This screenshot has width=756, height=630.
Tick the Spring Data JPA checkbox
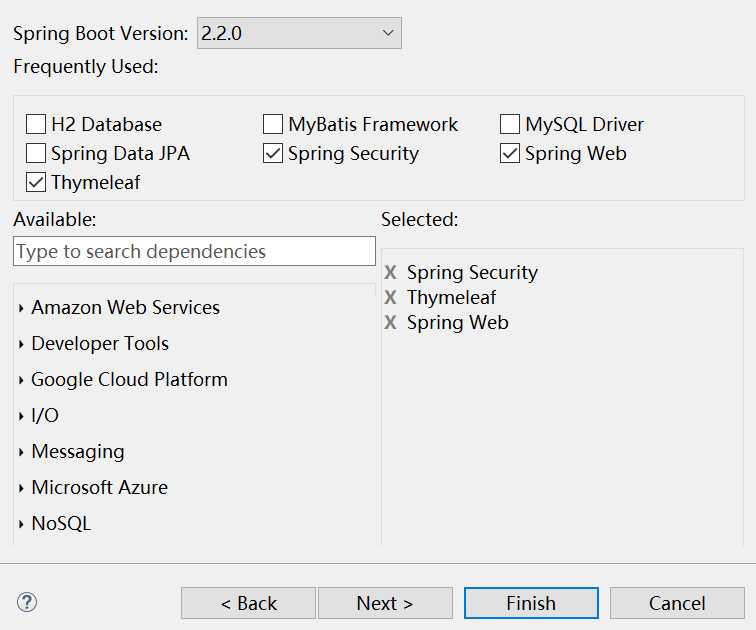tap(36, 153)
